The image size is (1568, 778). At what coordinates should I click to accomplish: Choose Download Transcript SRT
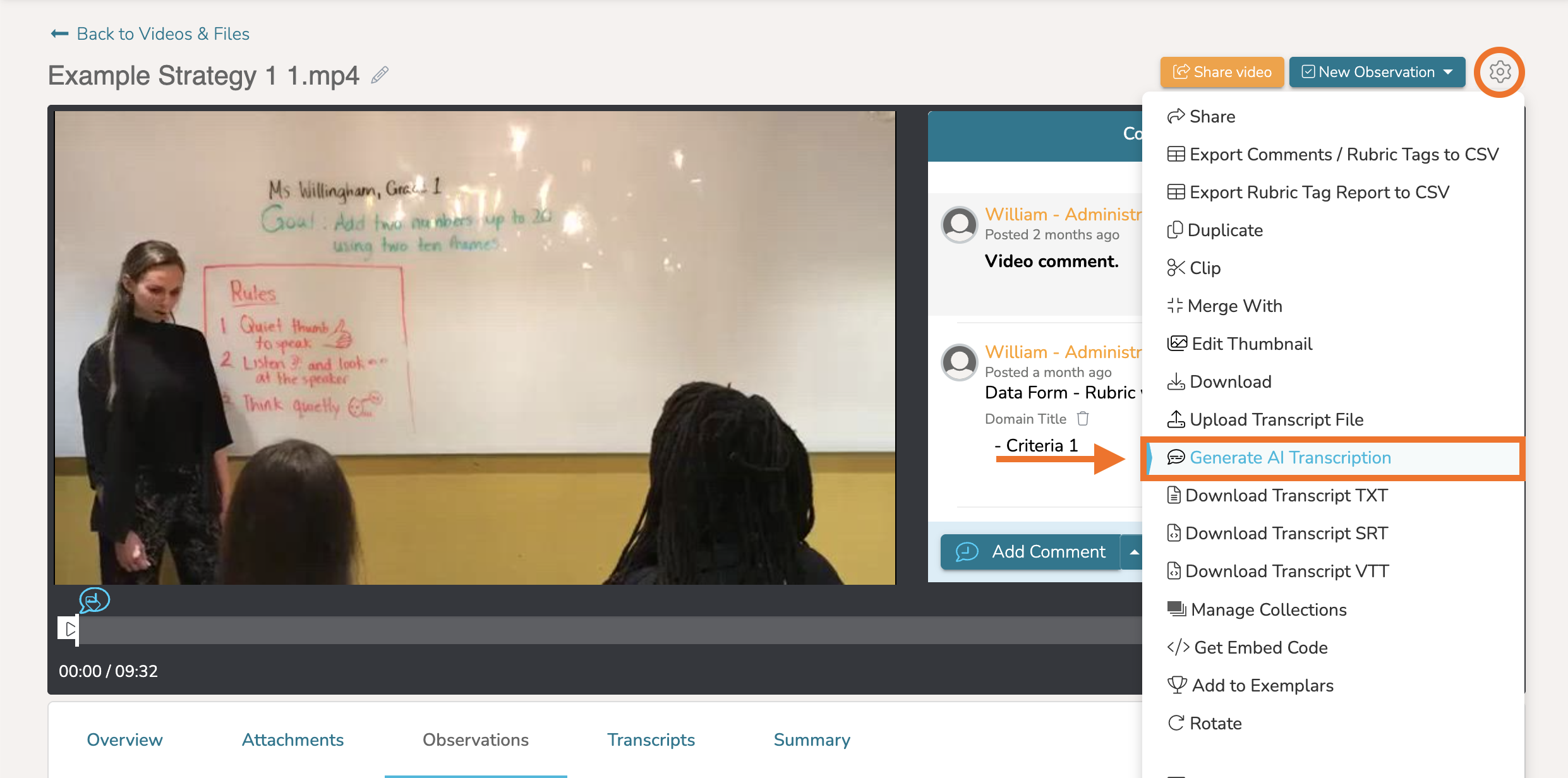coord(1277,533)
